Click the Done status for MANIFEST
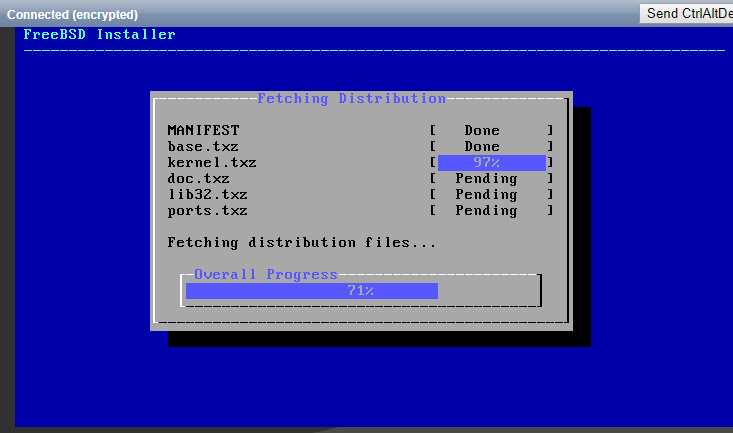 tap(482, 130)
